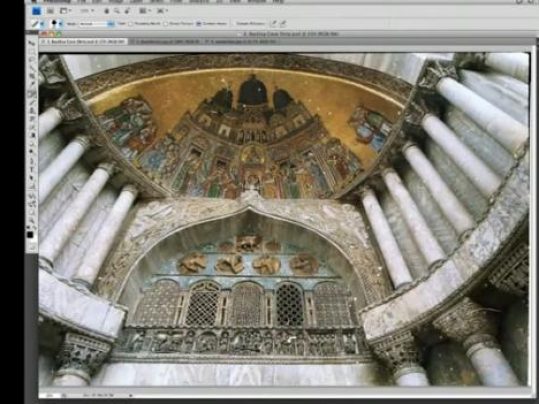The image size is (539, 404).
Task: Select the Quick Selection tool
Action: pos(32,68)
